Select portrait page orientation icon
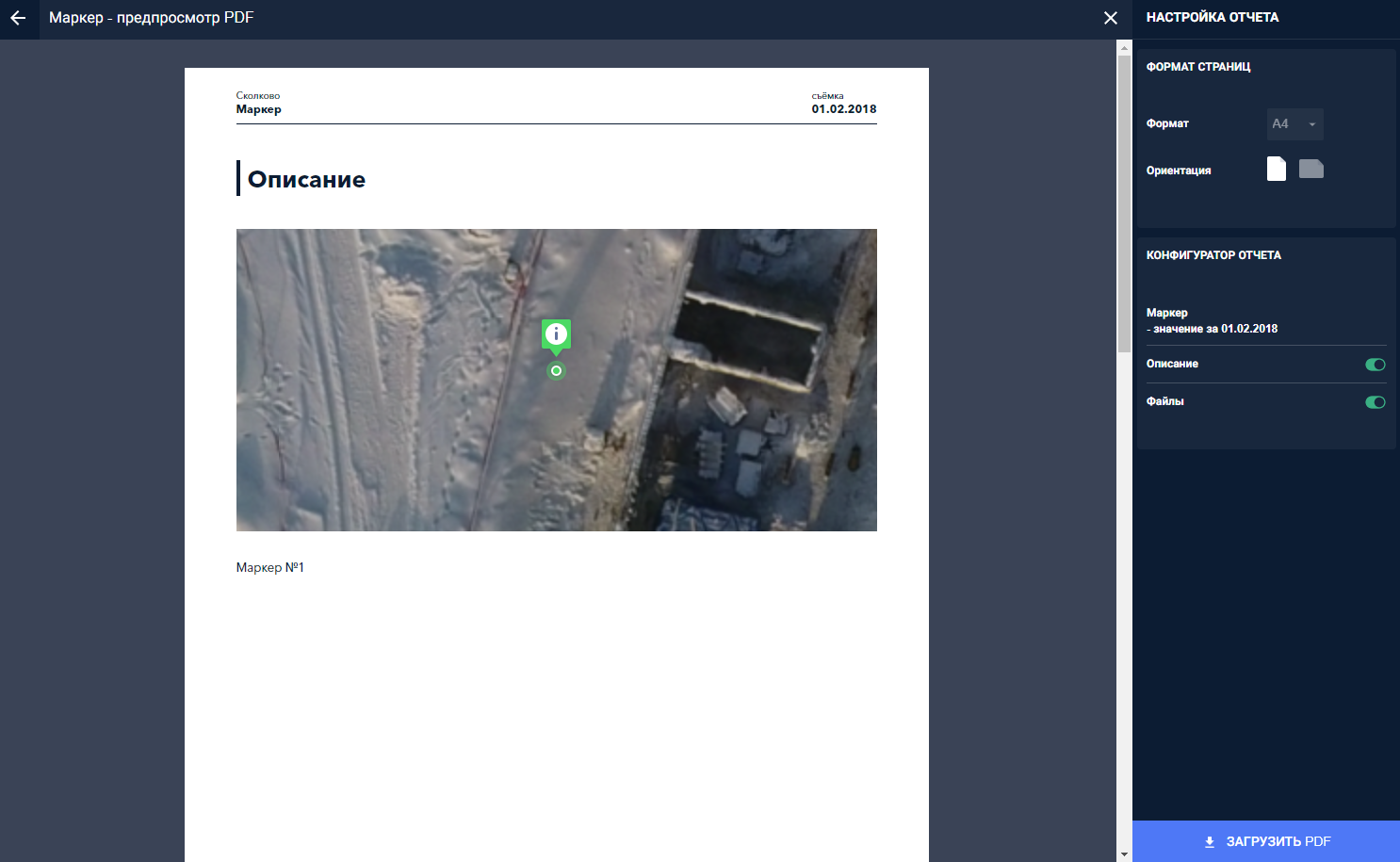This screenshot has width=1400, height=862. (x=1276, y=169)
